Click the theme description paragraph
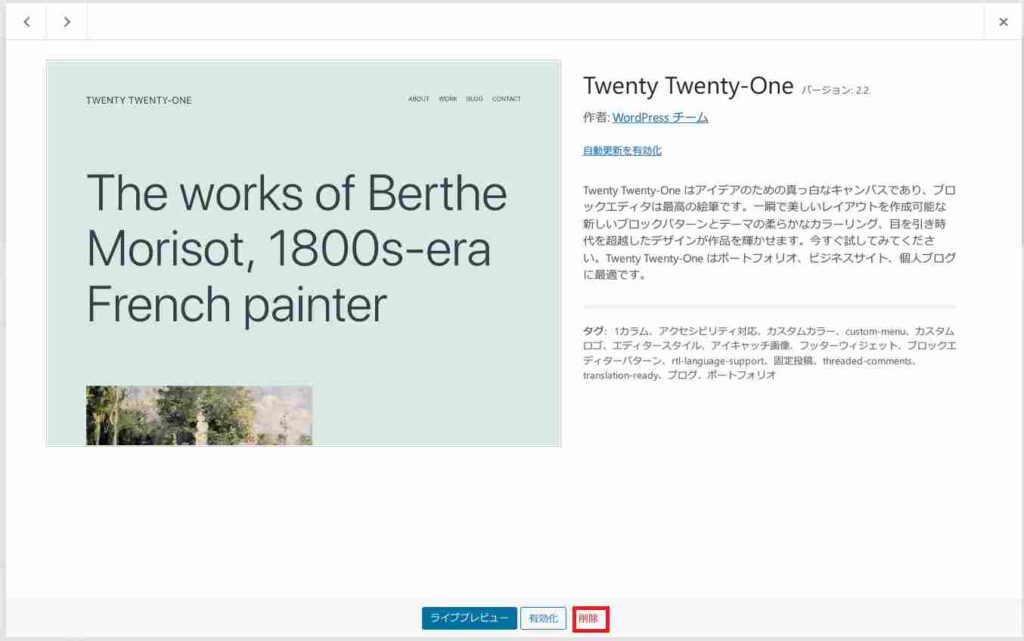The width and height of the screenshot is (1024, 641). click(769, 232)
